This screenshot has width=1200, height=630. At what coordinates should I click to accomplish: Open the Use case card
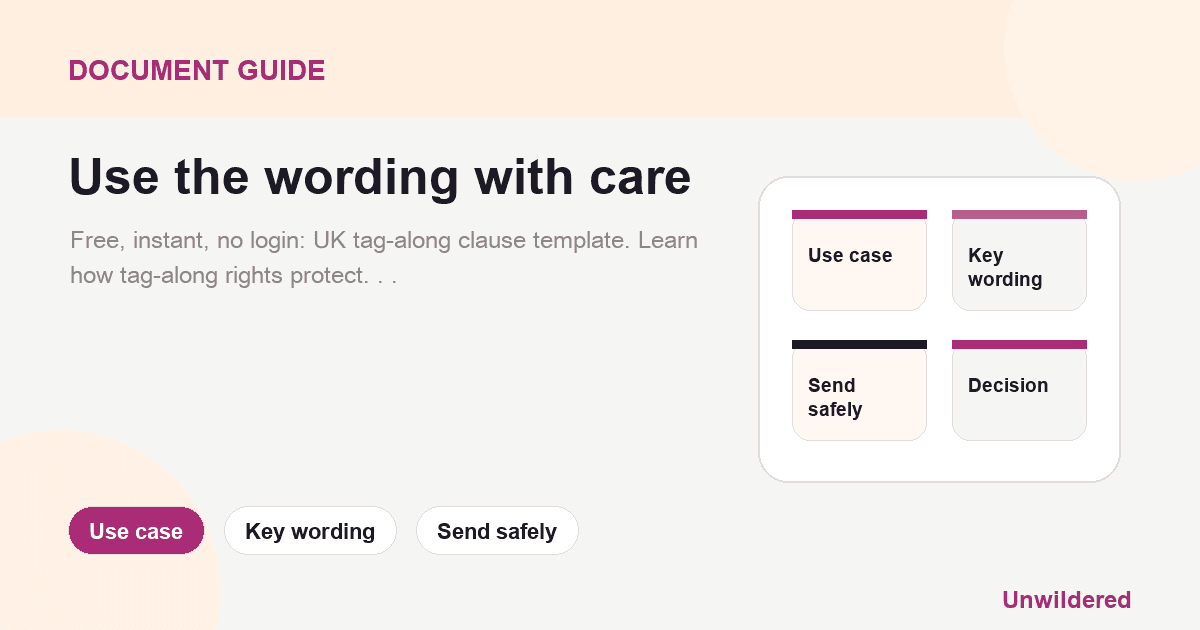pyautogui.click(x=859, y=260)
